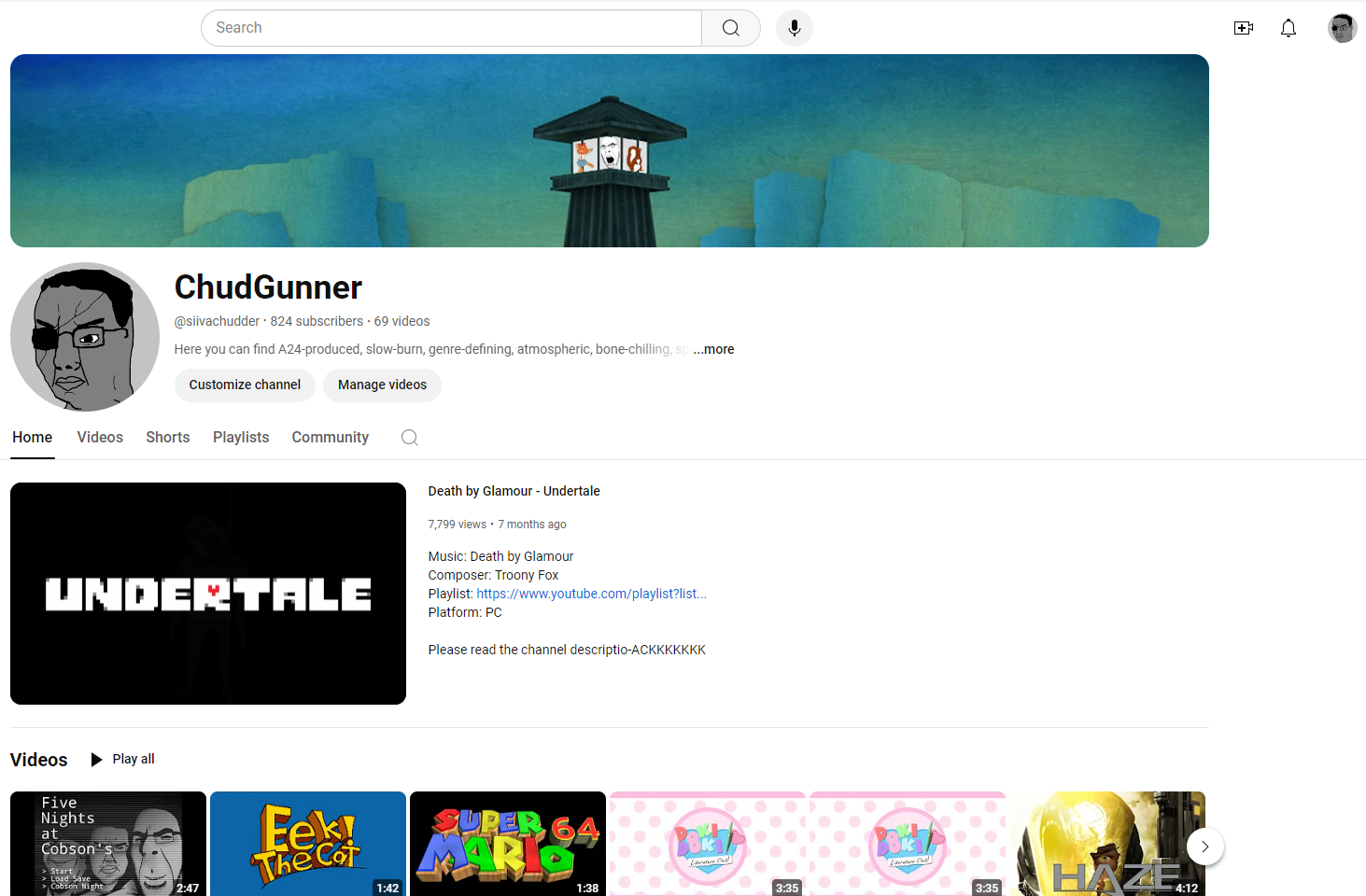Click inside the Search input field
The height and width of the screenshot is (896, 1366).
451,28
